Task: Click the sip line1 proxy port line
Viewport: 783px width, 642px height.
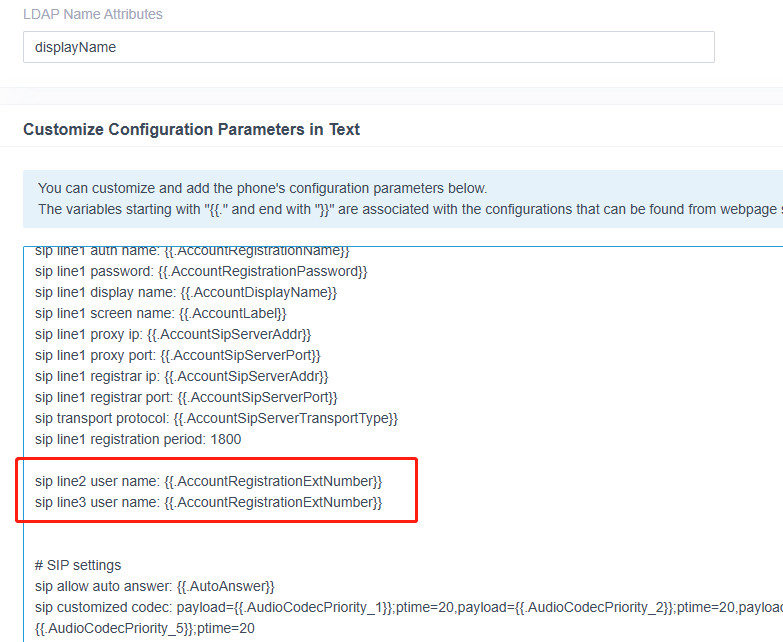Action: 177,355
